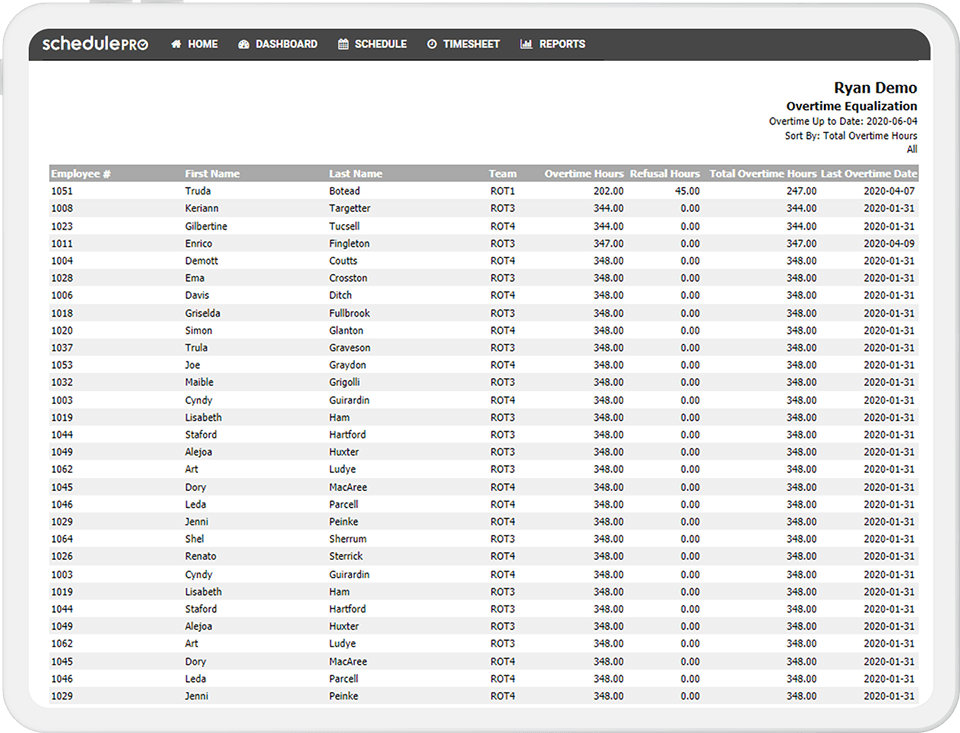Click last name Tucsell
Screen dimensions: 960x733
point(344,226)
